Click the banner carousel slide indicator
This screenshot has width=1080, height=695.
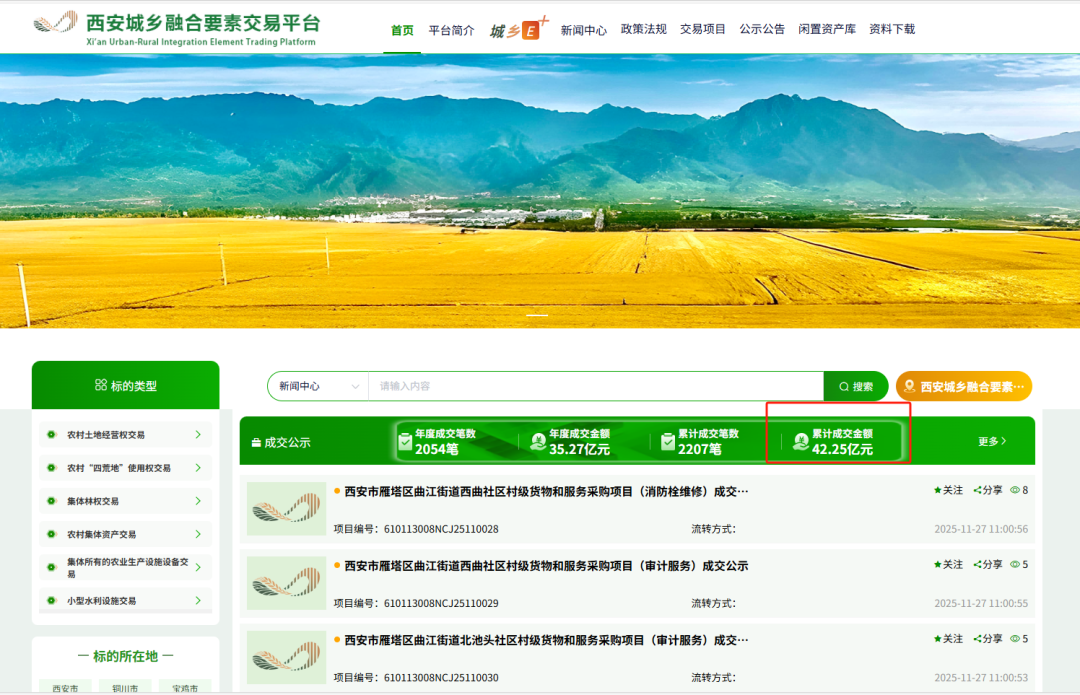point(538,315)
